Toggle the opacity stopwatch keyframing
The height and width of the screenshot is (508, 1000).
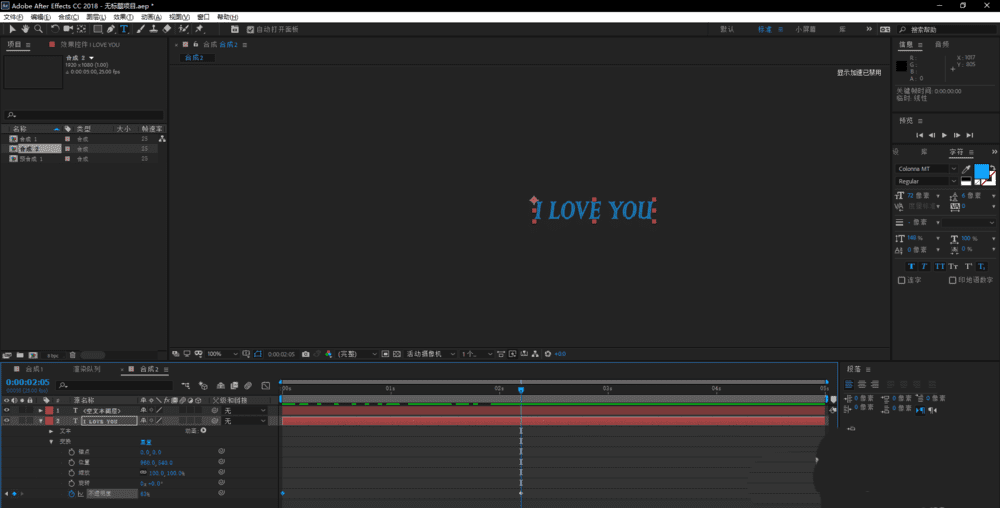click(71, 494)
